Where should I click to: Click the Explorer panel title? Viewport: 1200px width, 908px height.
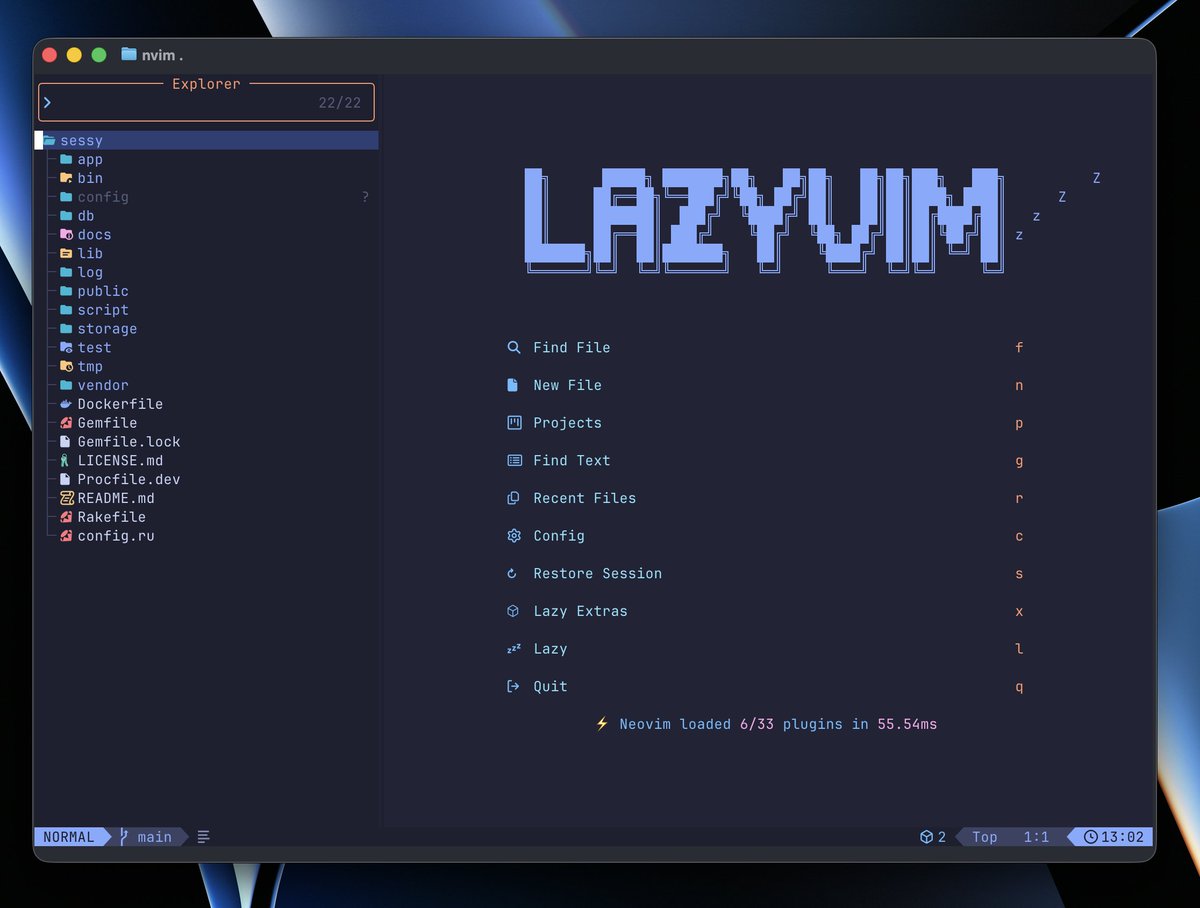(206, 84)
